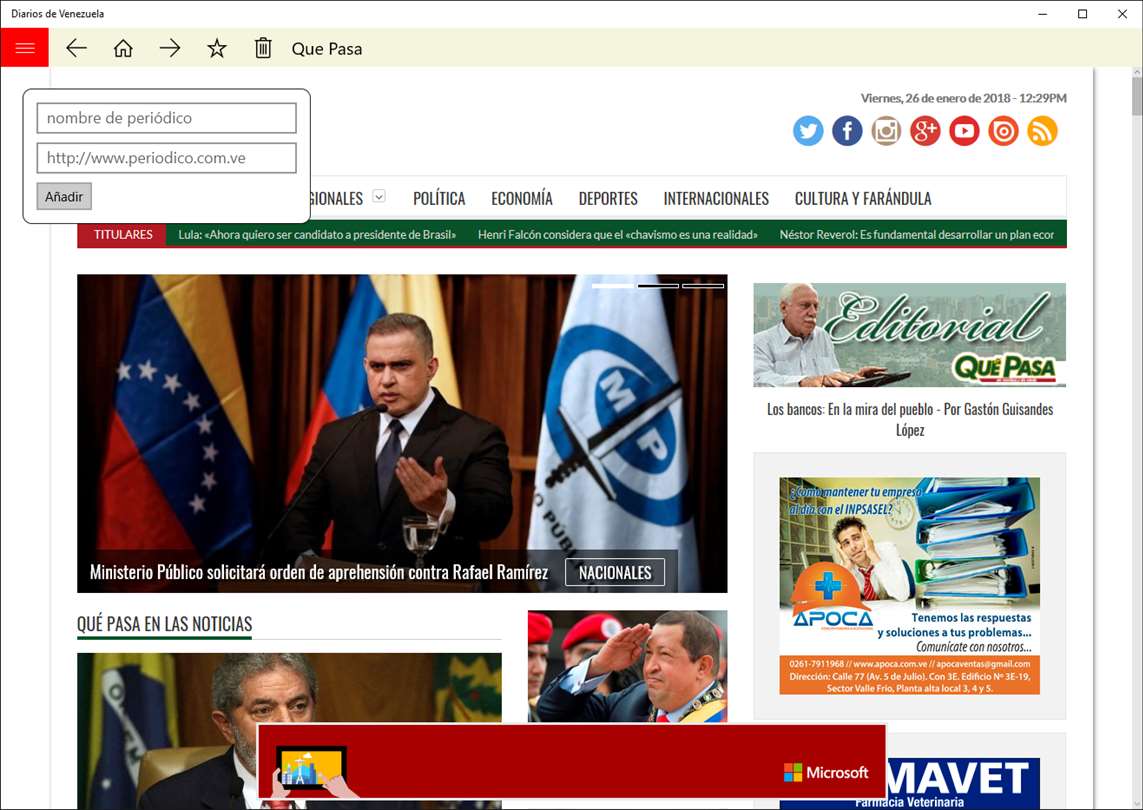The image size is (1143, 810).
Task: Click the Añadir button
Action: 64,196
